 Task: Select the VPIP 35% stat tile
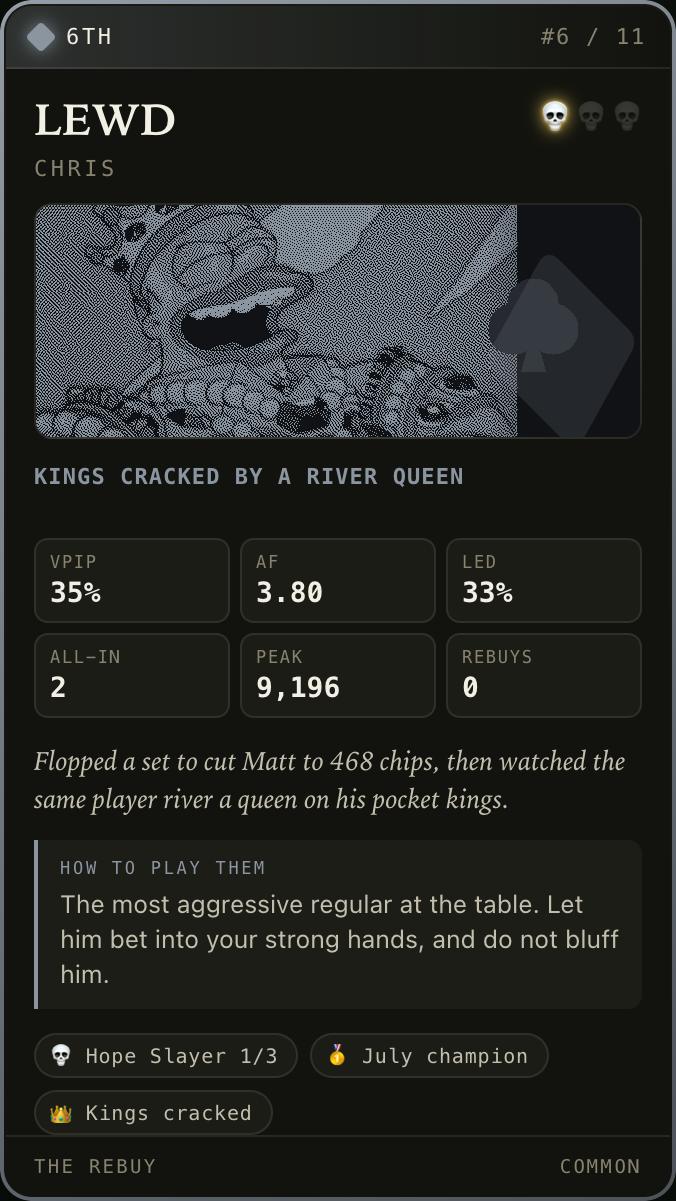pyautogui.click(x=132, y=581)
